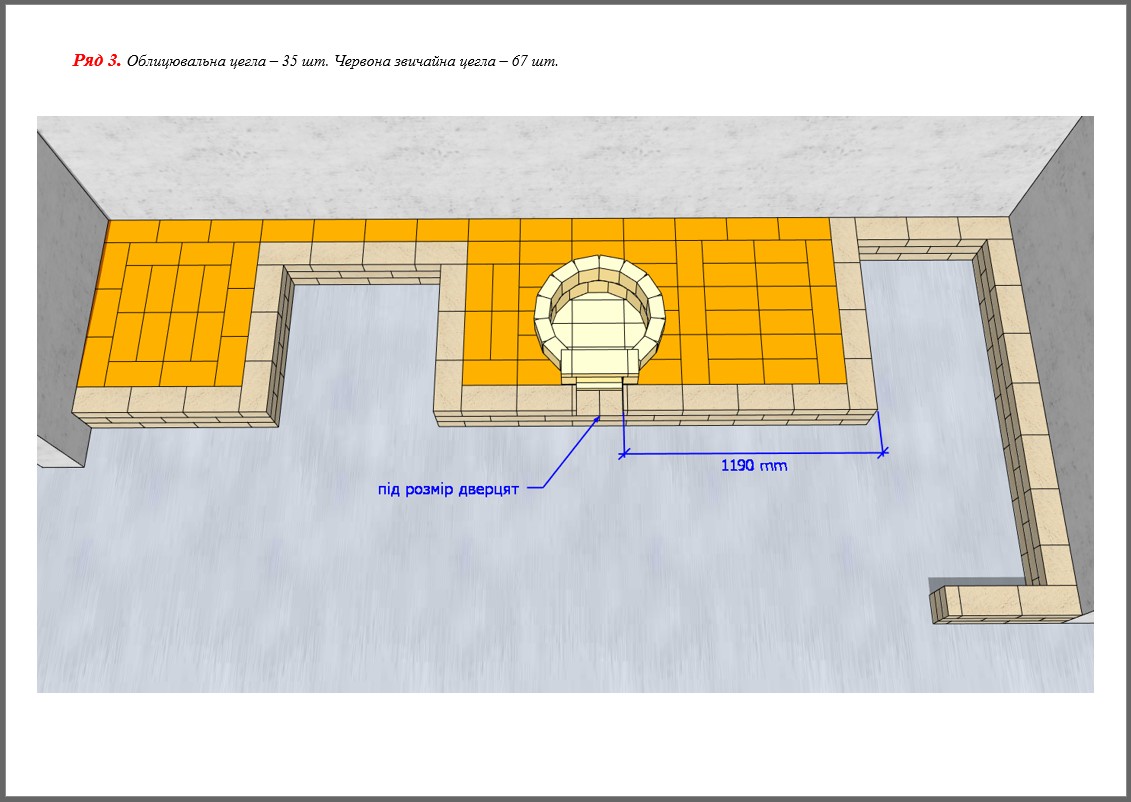Screen dimensions: 1131x802
Task: Click the blue arrowhead pointing at the door opening
Action: pos(598,418)
